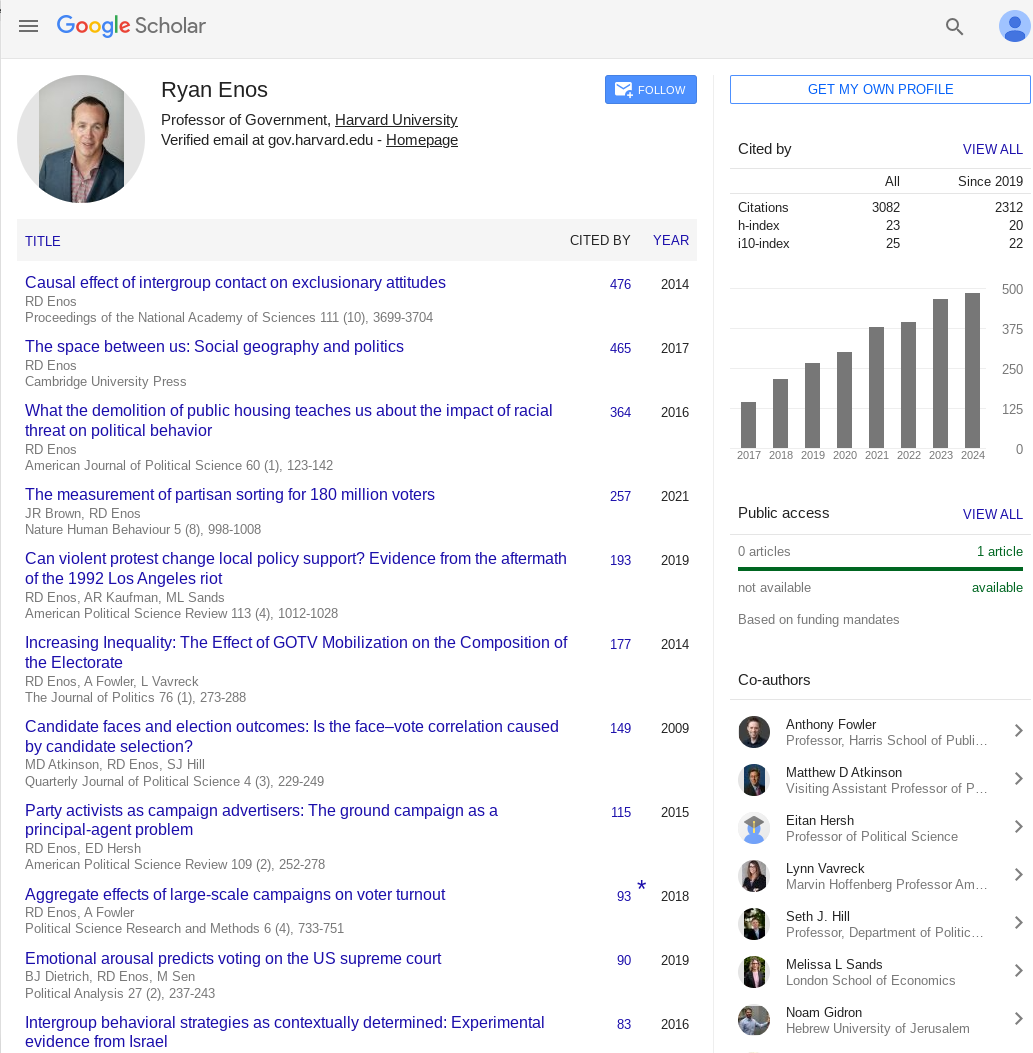Image resolution: width=1033 pixels, height=1053 pixels.
Task: Click the 149 citations count
Action: [620, 727]
